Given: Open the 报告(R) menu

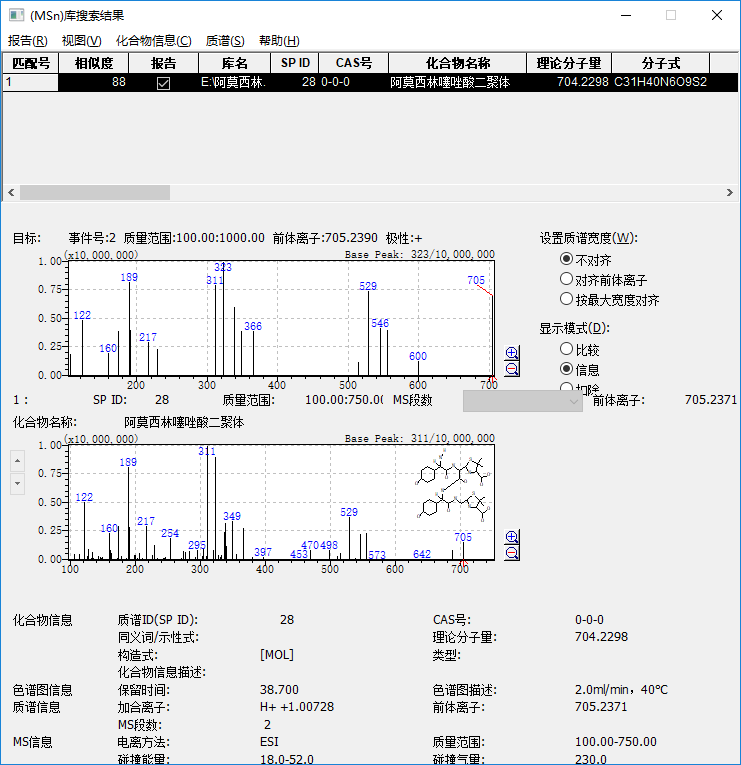Looking at the screenshot, I should (x=27, y=41).
